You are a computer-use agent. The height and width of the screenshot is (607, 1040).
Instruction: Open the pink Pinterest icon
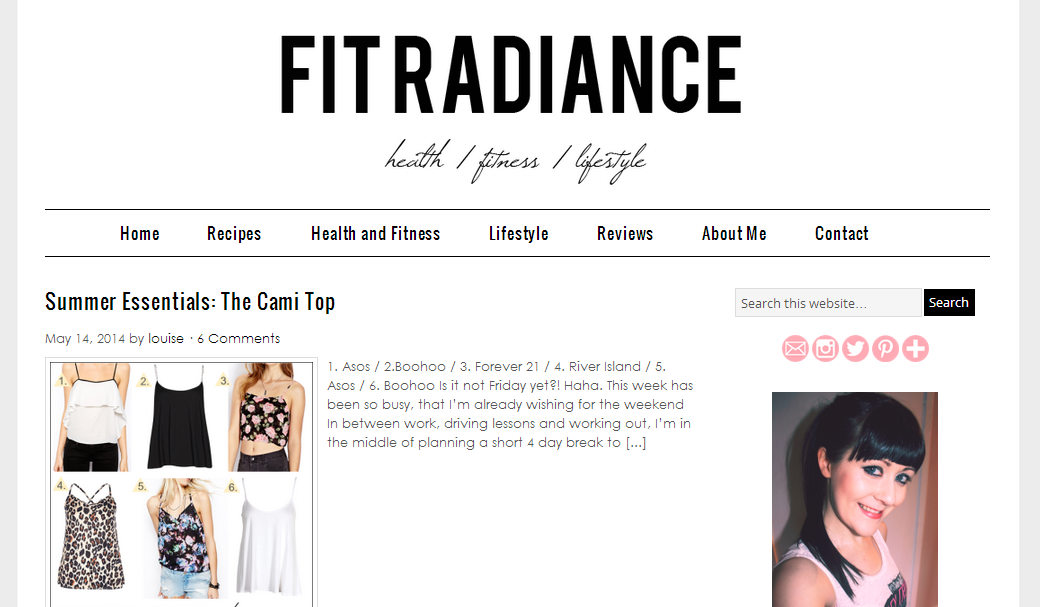885,349
